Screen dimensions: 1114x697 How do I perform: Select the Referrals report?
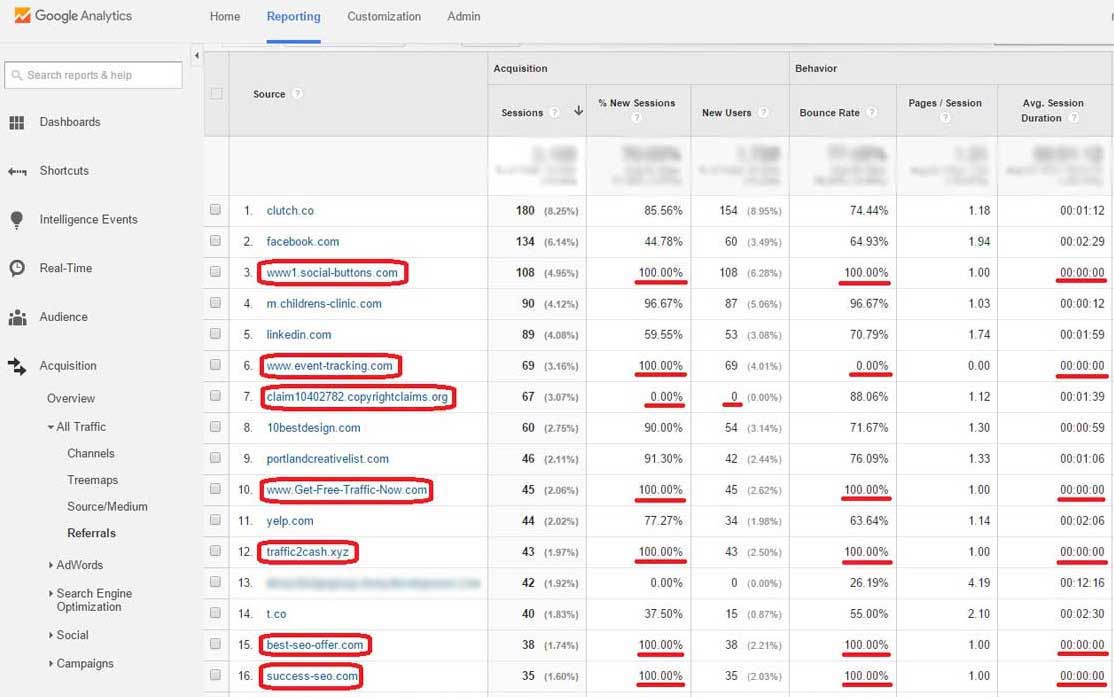click(92, 533)
